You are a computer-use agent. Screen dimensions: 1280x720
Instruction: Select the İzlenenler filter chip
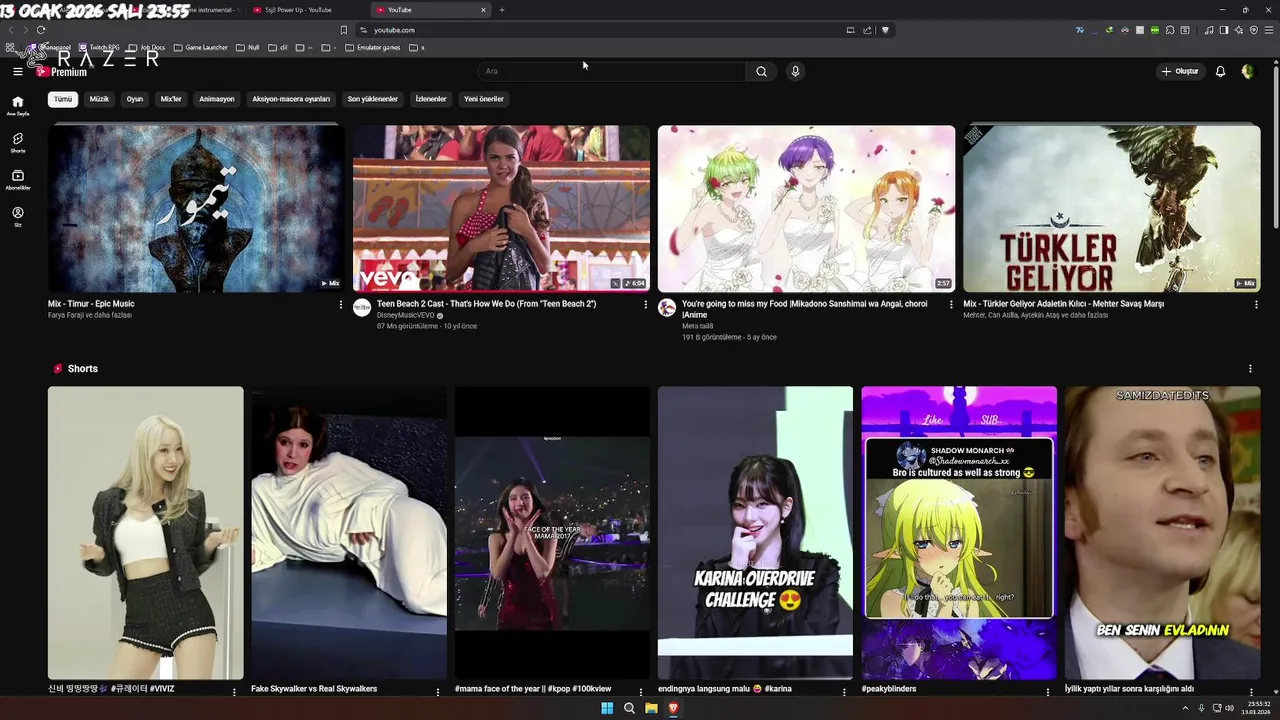click(x=431, y=99)
